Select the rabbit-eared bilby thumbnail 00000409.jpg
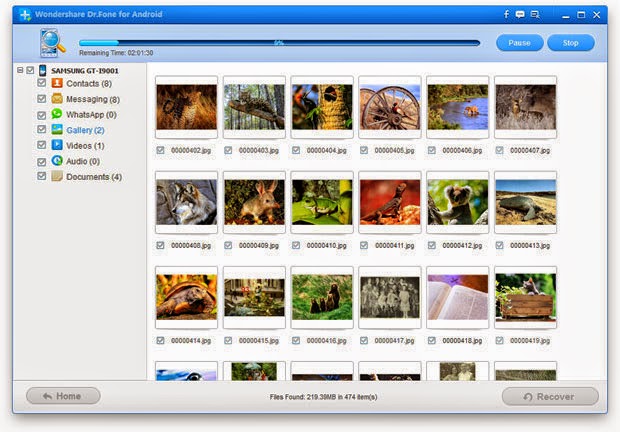 pyautogui.click(x=254, y=202)
